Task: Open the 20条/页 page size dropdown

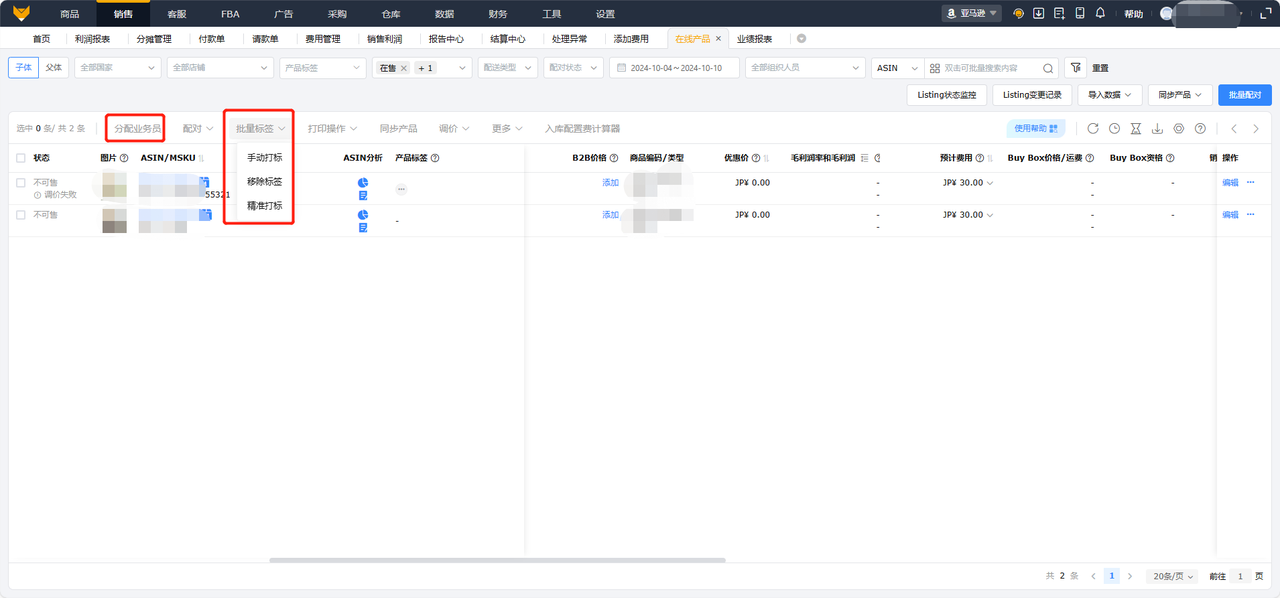Action: pos(1173,577)
